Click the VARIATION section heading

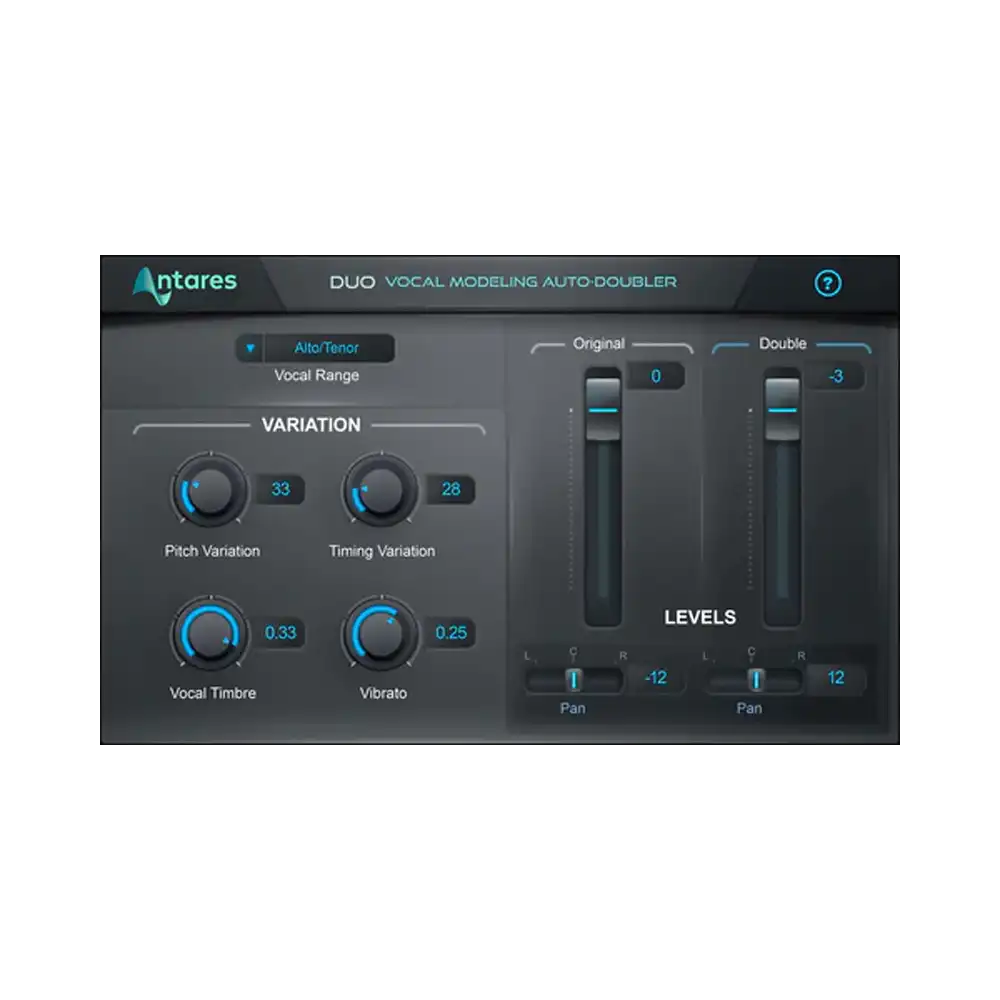311,425
